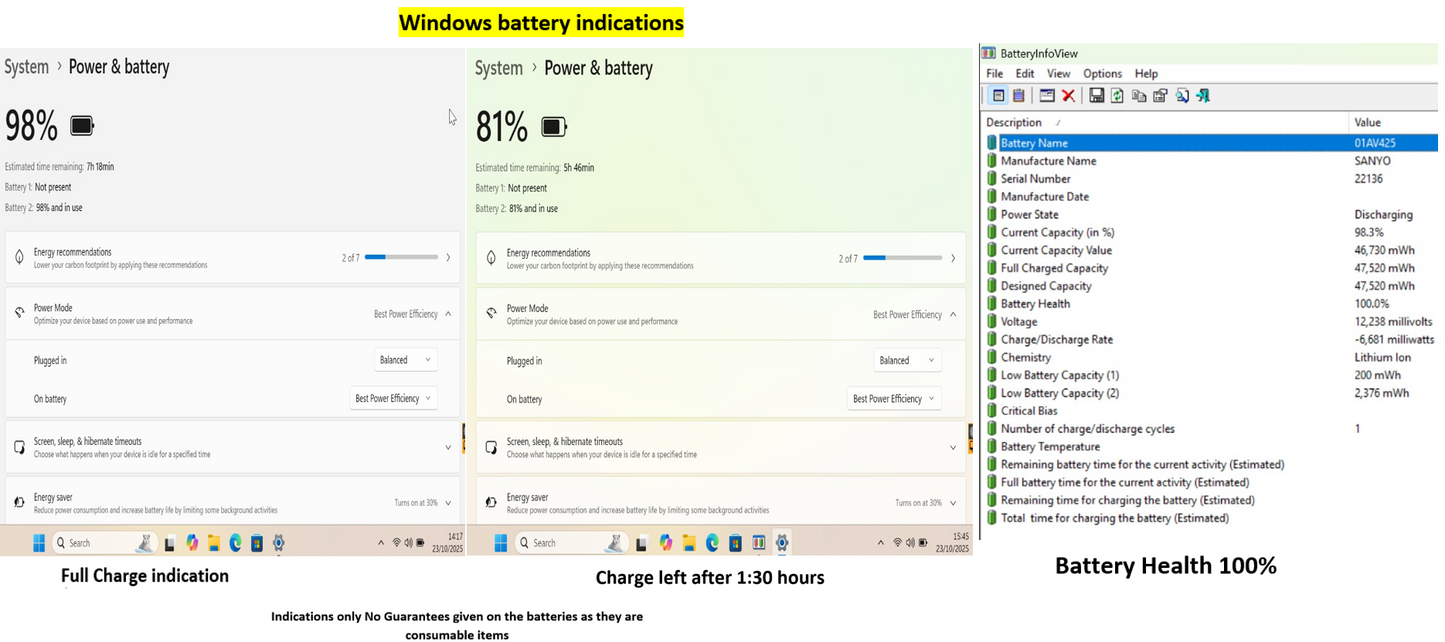Click the Copy icon in BatteryInfoView toolbar
Viewport: 1445px width, 642px height.
coord(1138,96)
